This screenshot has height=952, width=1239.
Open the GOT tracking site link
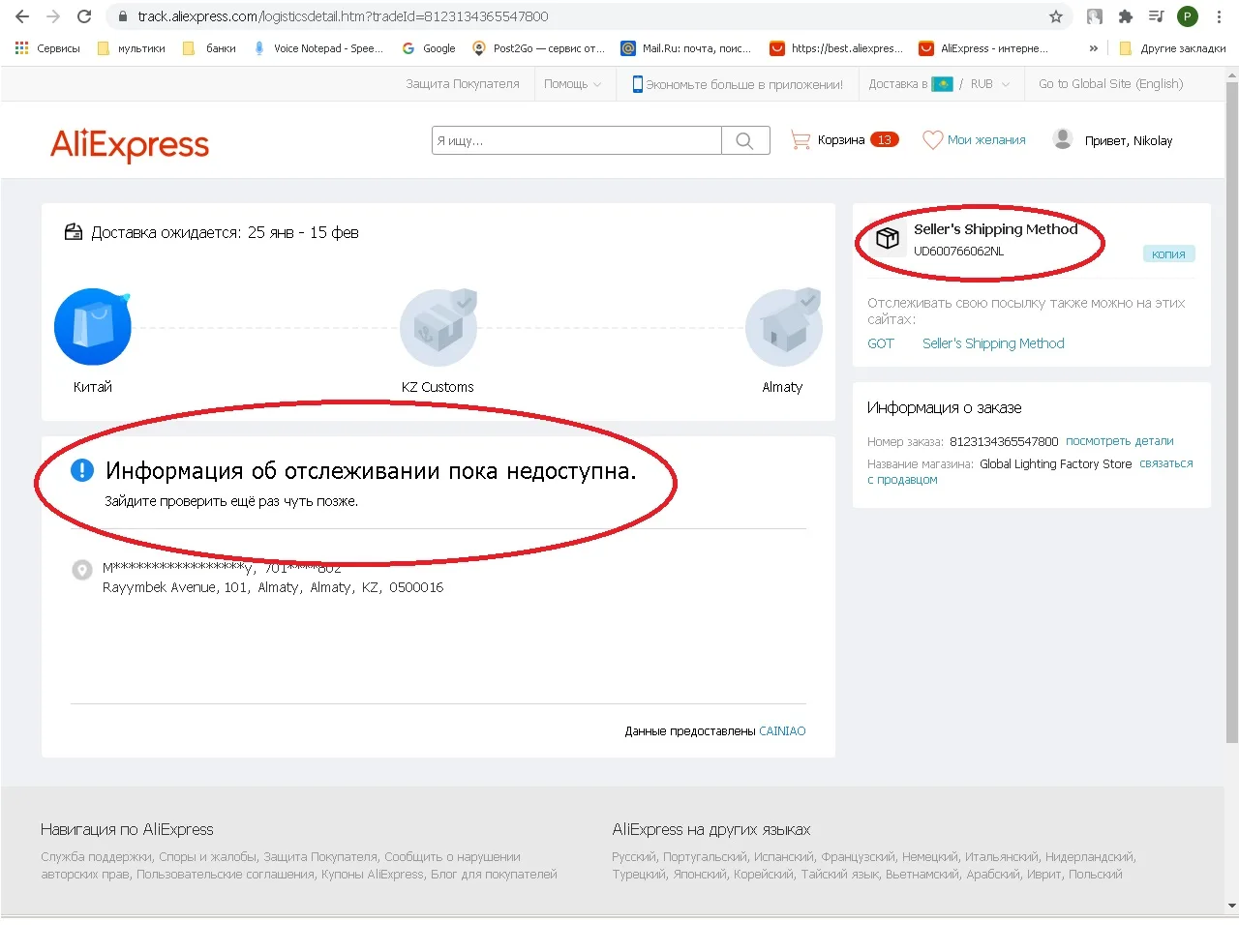coord(881,343)
